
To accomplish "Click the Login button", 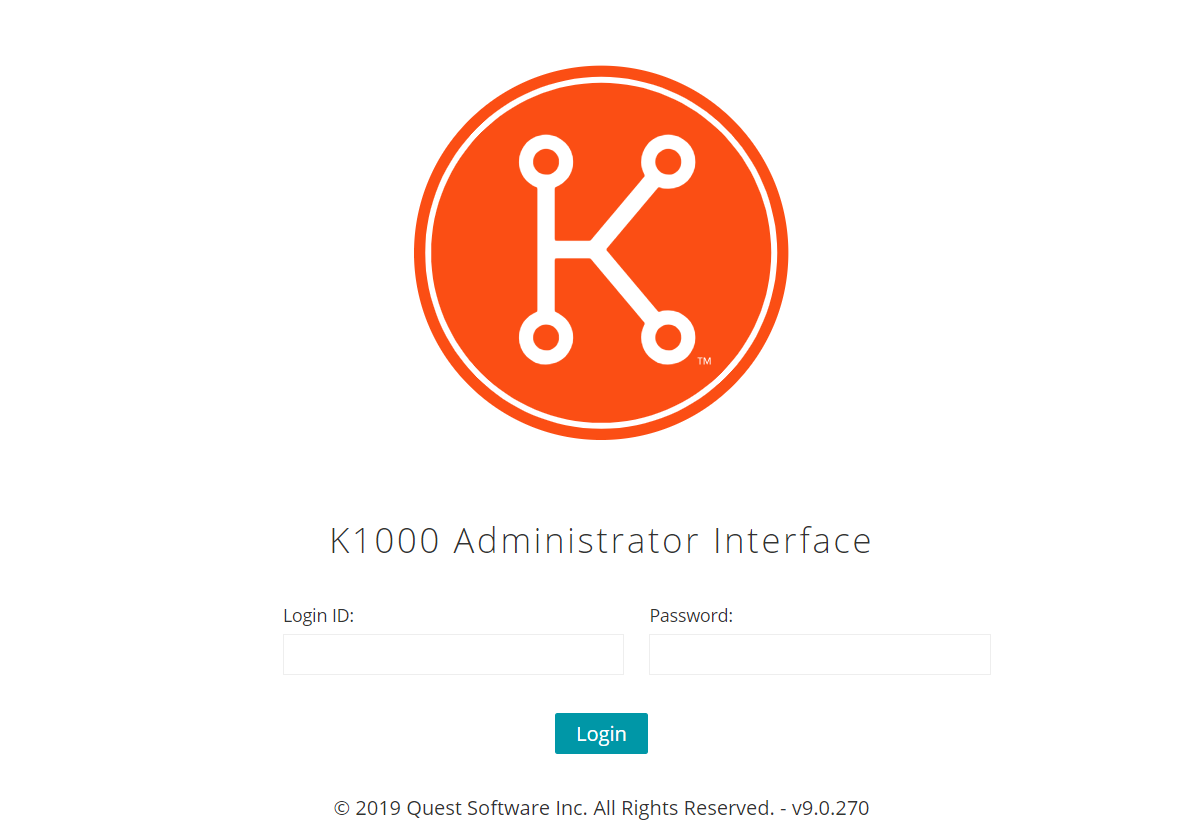I will tap(601, 733).
